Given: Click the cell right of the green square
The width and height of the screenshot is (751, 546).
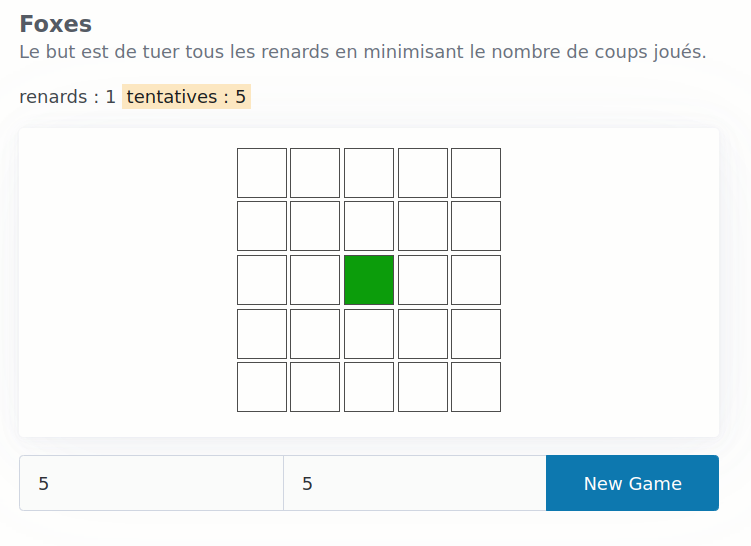Looking at the screenshot, I should coord(423,280).
